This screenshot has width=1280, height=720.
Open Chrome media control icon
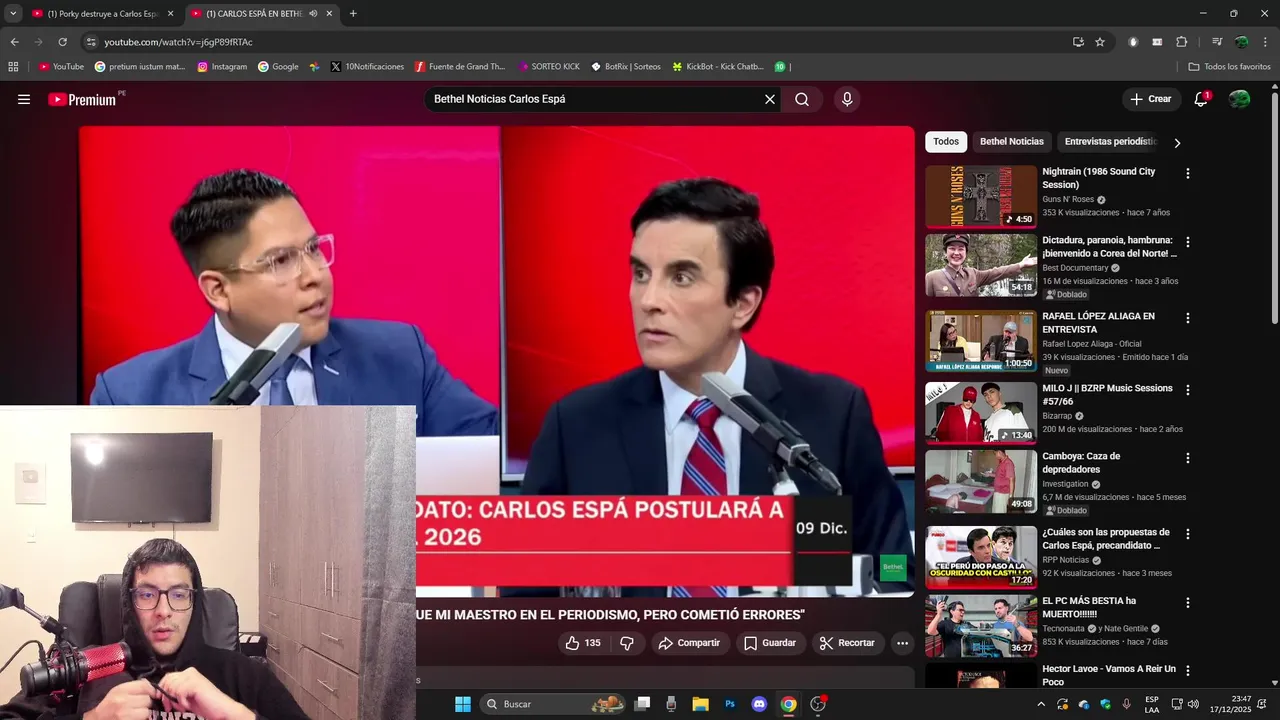click(x=1217, y=42)
